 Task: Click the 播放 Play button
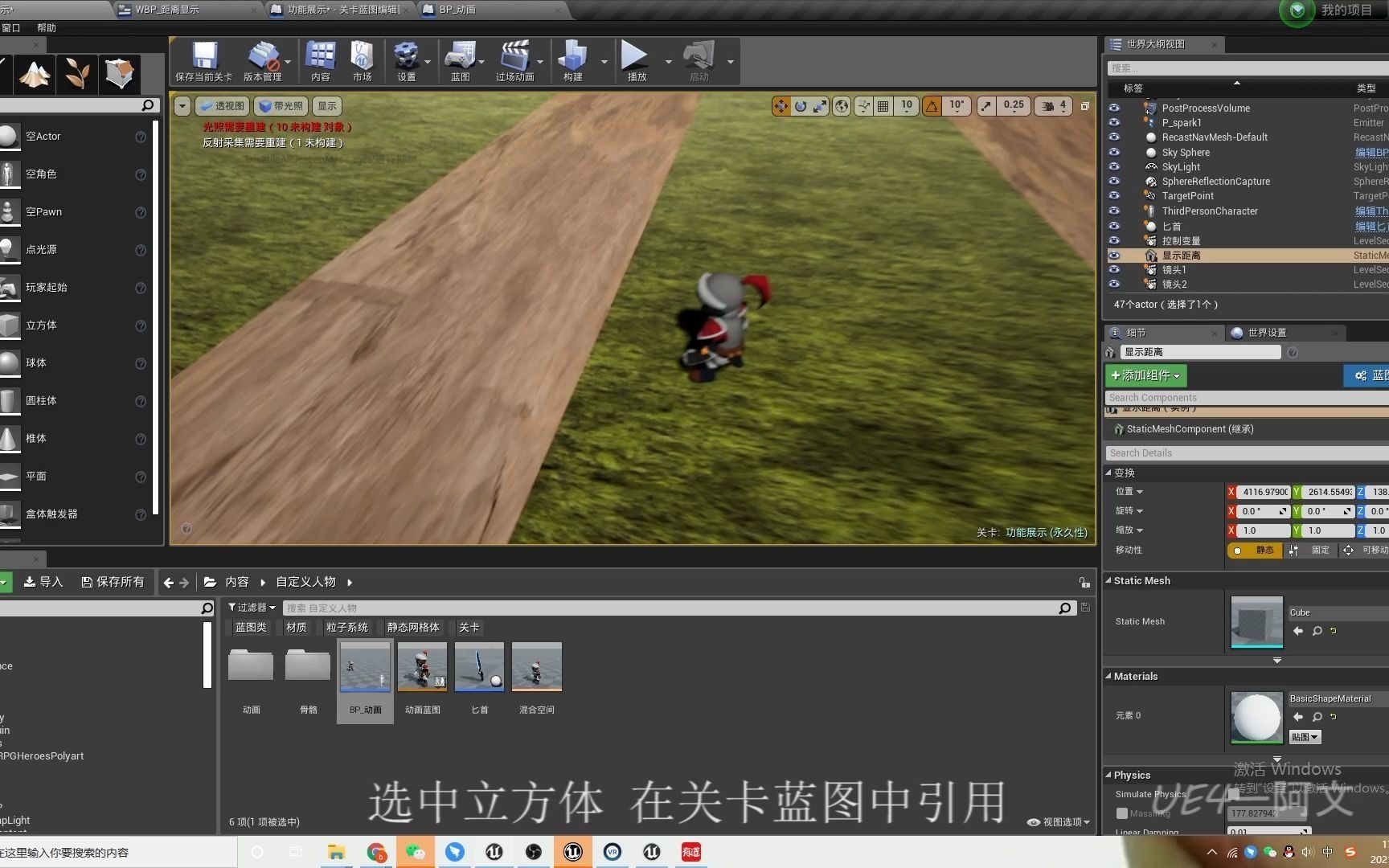click(x=635, y=61)
